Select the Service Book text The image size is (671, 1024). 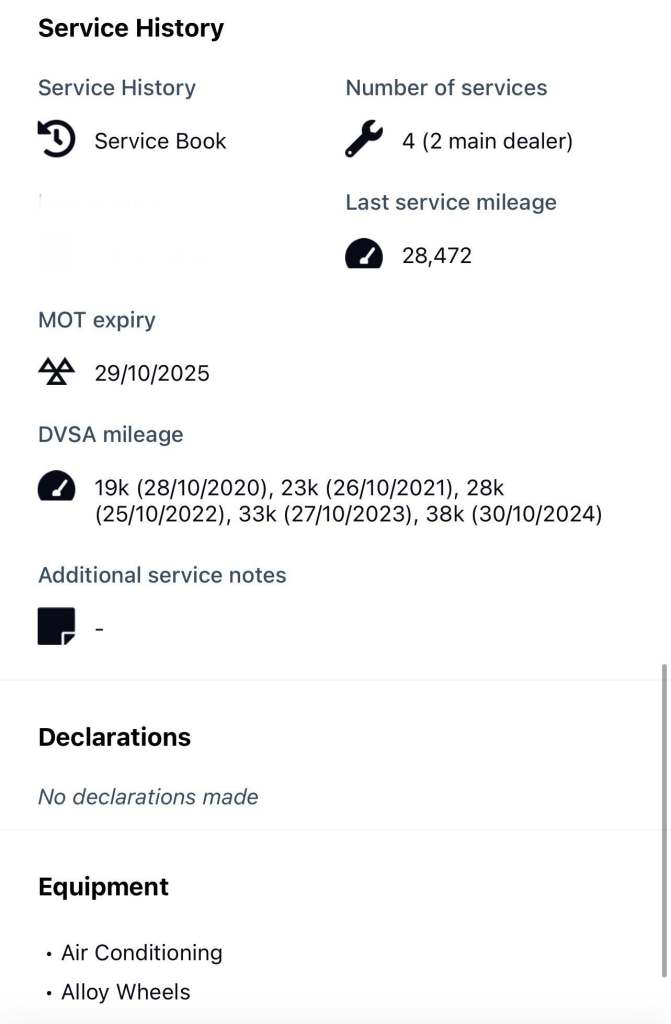(x=160, y=141)
